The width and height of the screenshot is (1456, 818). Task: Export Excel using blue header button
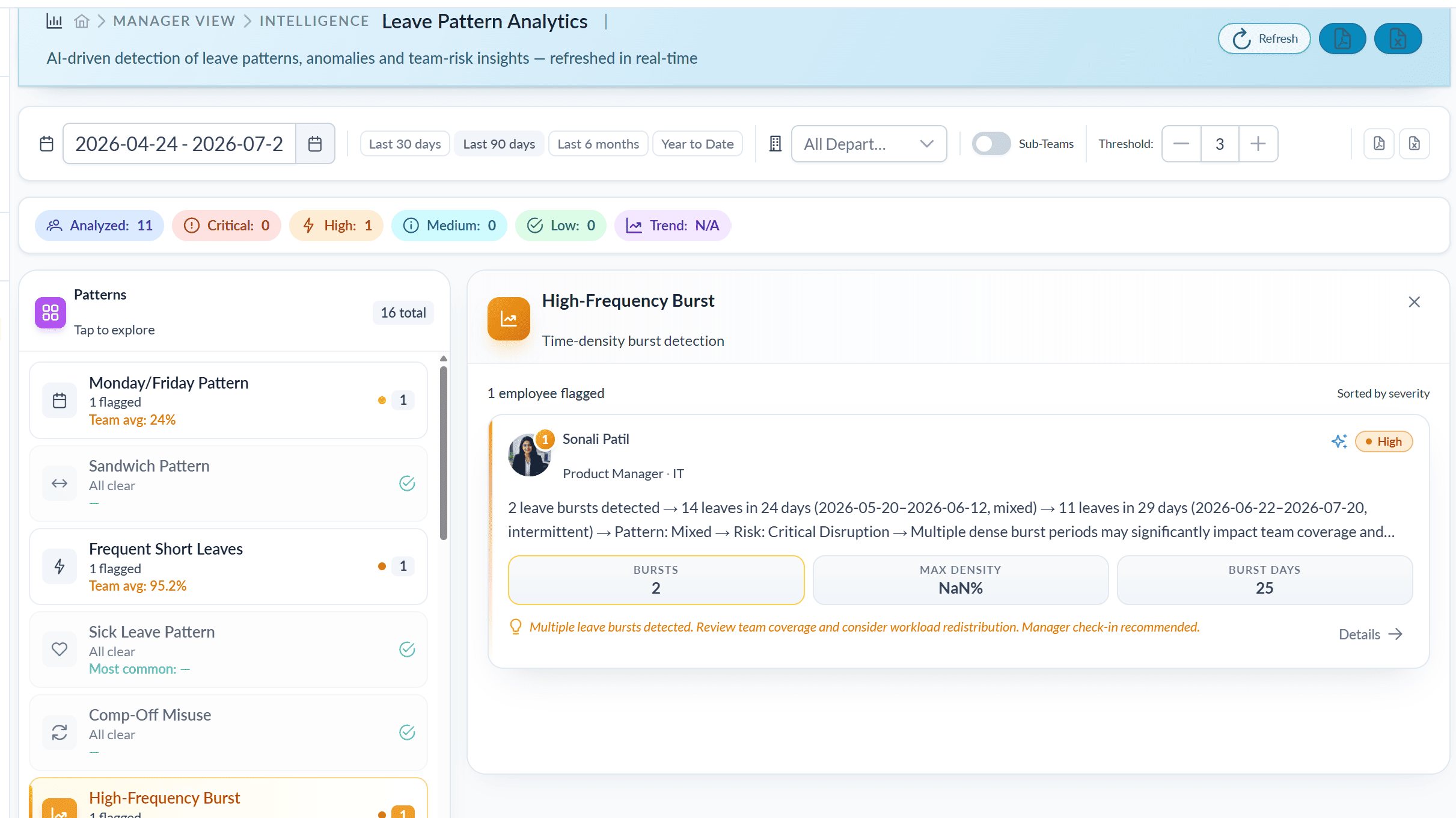1398,38
